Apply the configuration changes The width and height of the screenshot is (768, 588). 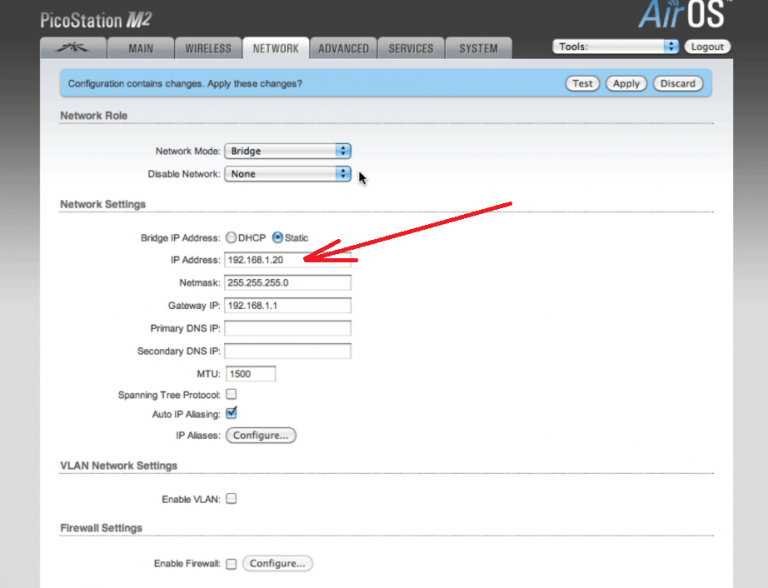coord(626,83)
